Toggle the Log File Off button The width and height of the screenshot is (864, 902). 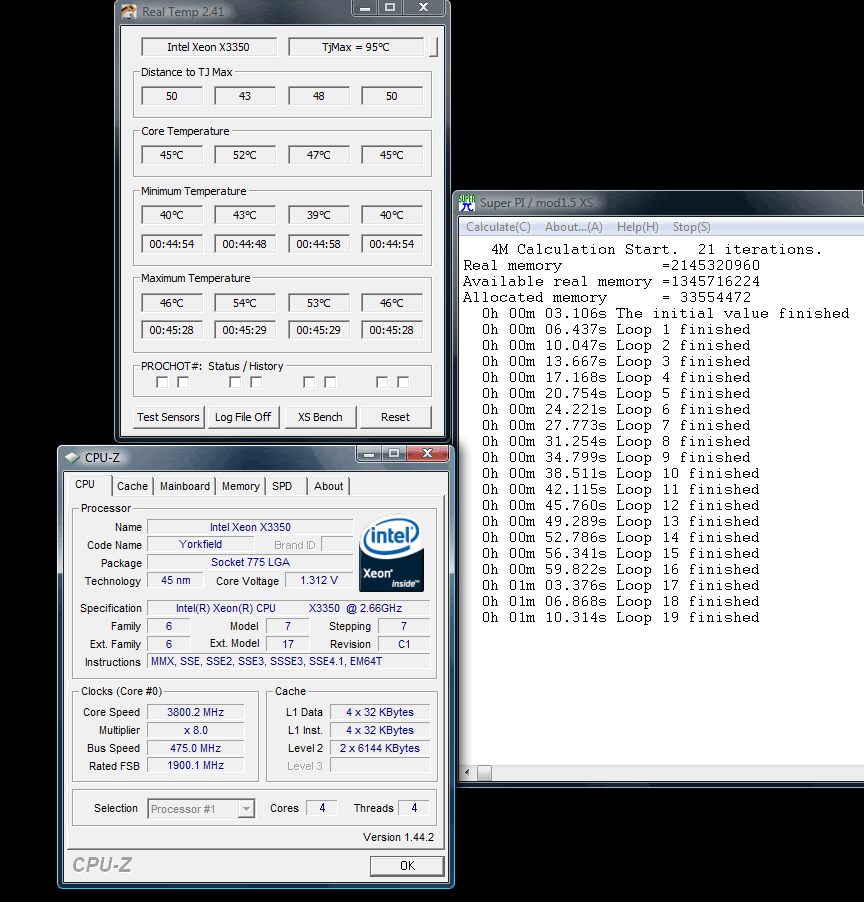pyautogui.click(x=243, y=417)
